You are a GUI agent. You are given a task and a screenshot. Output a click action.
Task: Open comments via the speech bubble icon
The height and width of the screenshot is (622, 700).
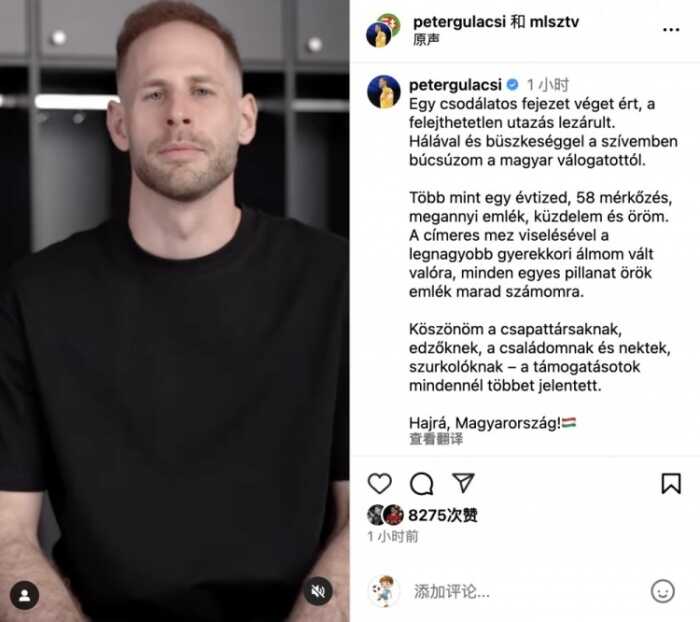coord(421,483)
